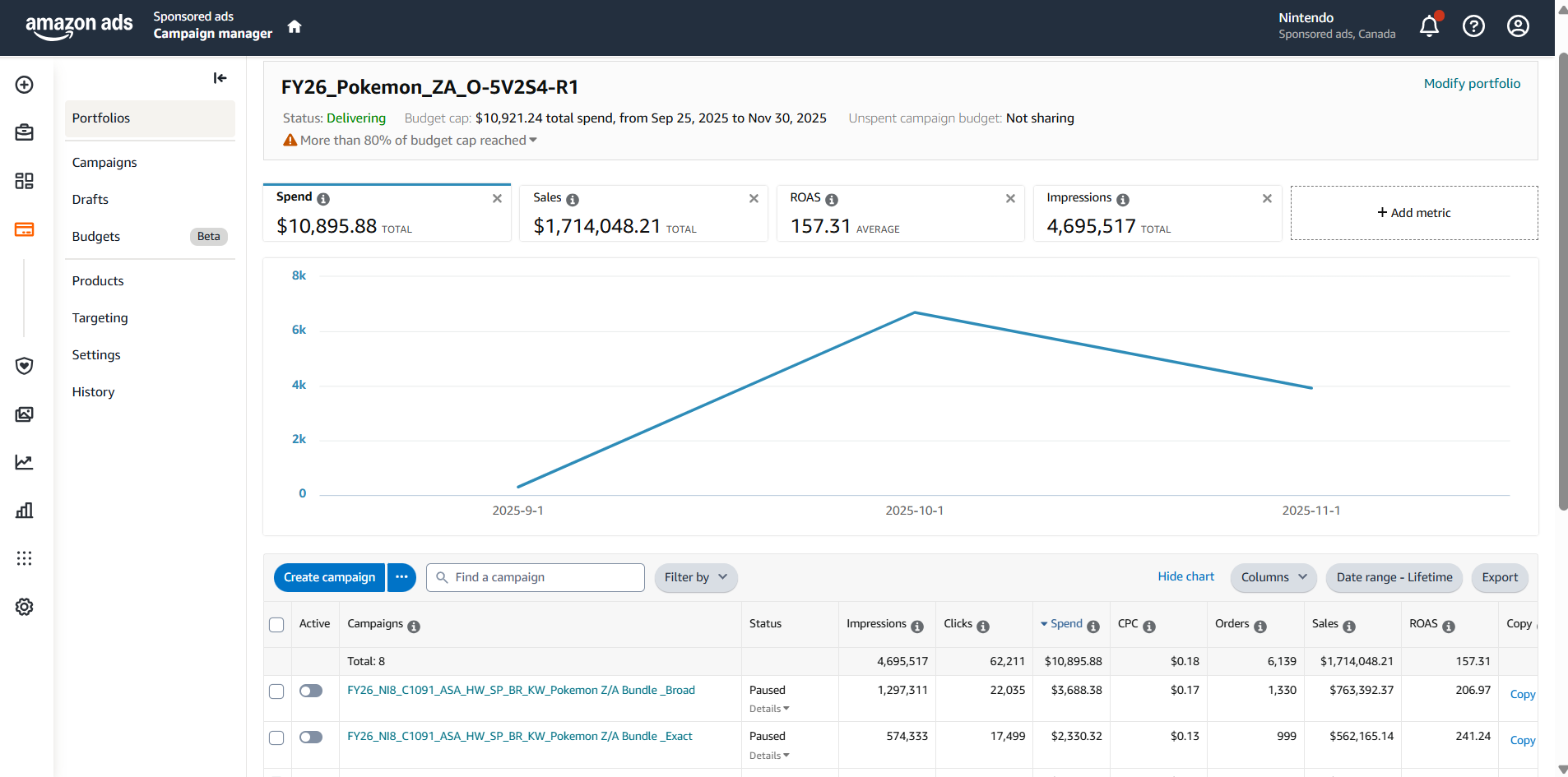Image resolution: width=1568 pixels, height=777 pixels.
Task: Expand the budget cap warning details
Action: coord(533,141)
